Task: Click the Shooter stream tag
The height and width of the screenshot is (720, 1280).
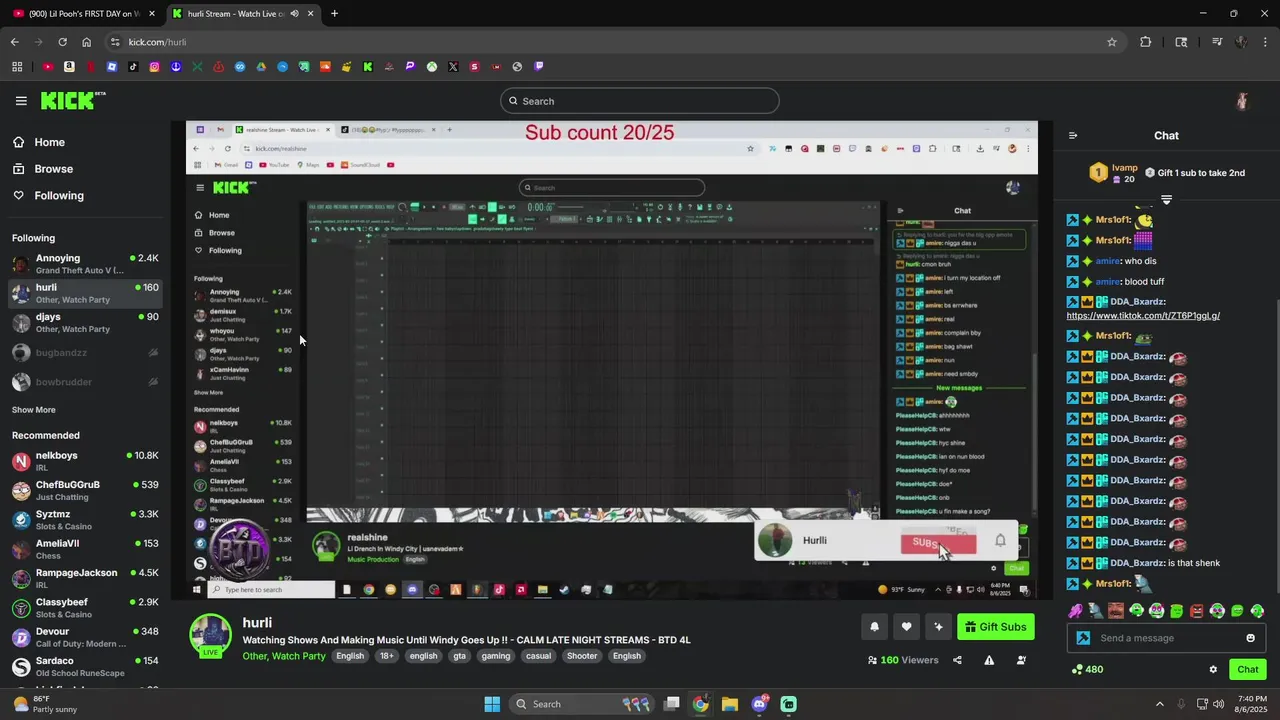Action: [x=582, y=656]
